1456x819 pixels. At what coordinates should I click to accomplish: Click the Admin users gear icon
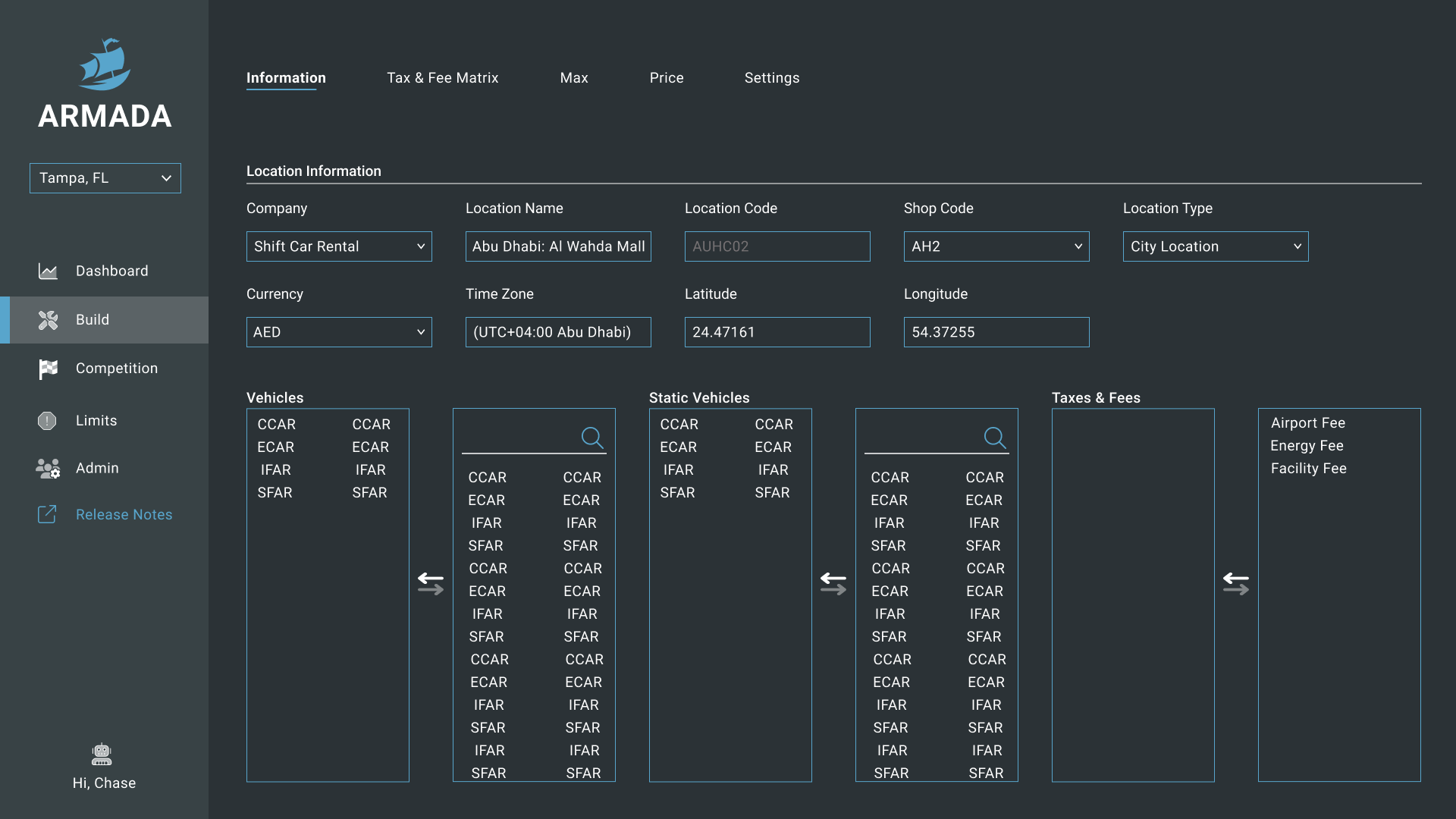coord(48,469)
